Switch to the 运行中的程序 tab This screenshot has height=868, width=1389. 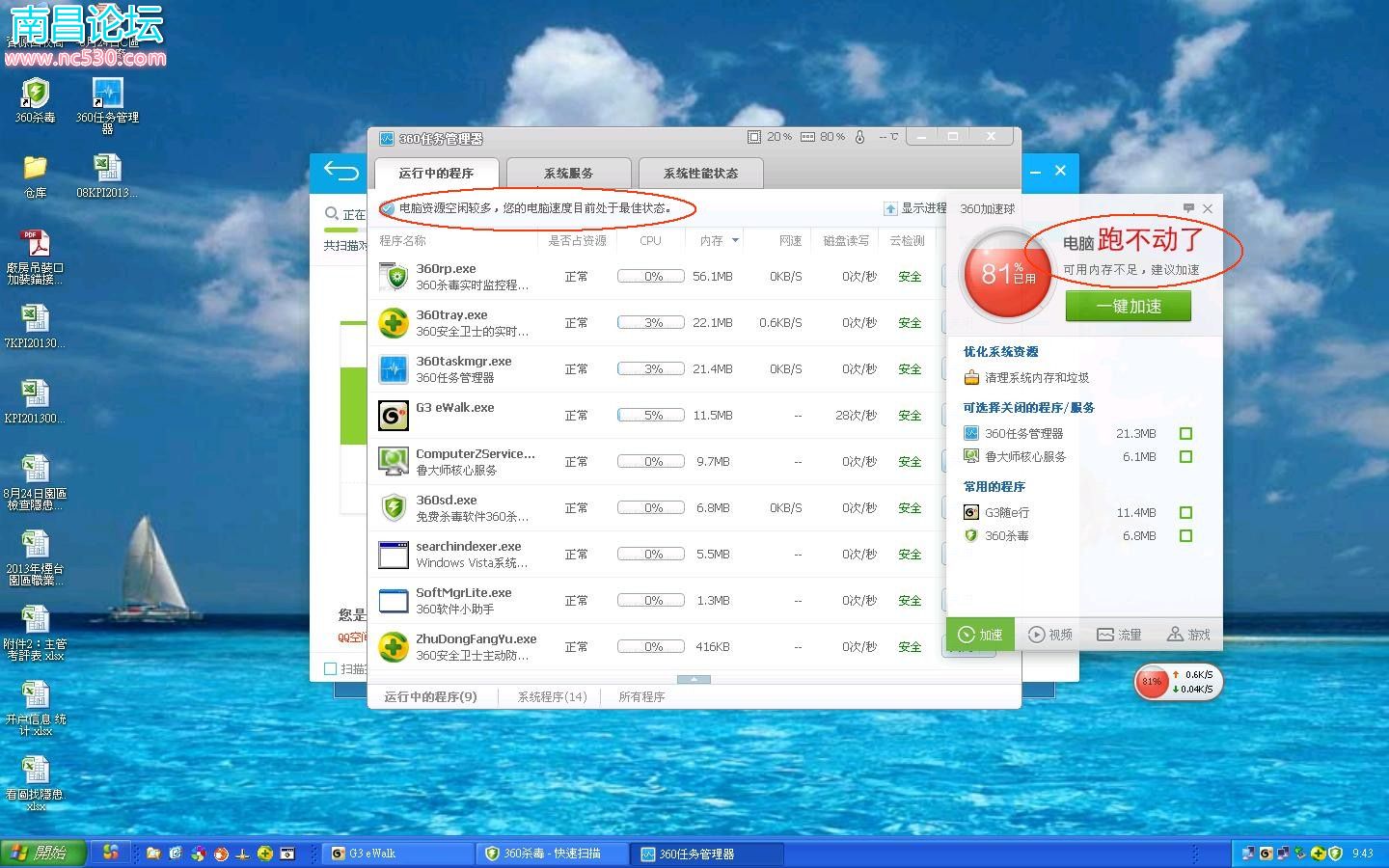click(436, 174)
